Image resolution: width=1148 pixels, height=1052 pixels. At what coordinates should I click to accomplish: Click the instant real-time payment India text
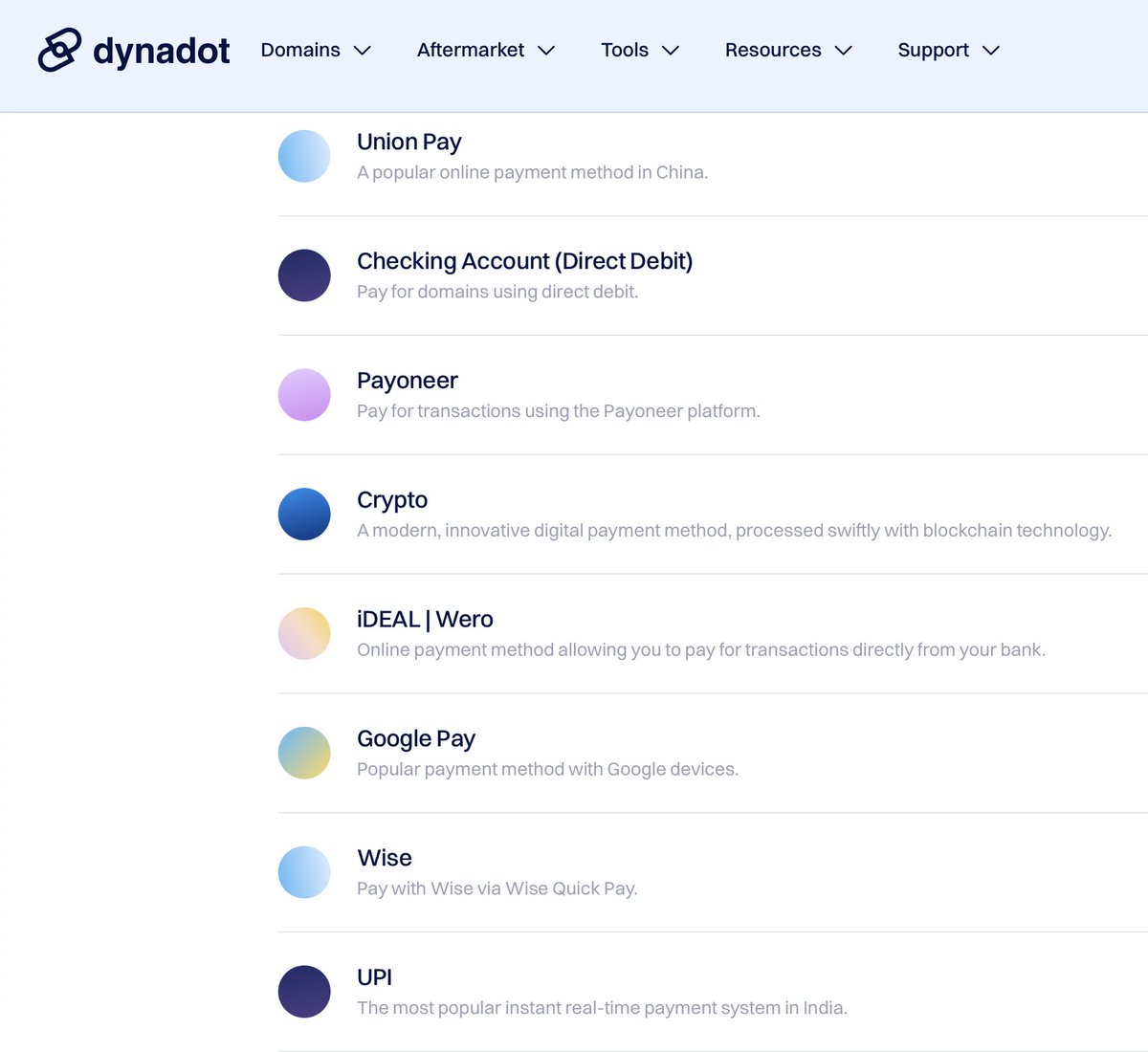pos(603,1008)
